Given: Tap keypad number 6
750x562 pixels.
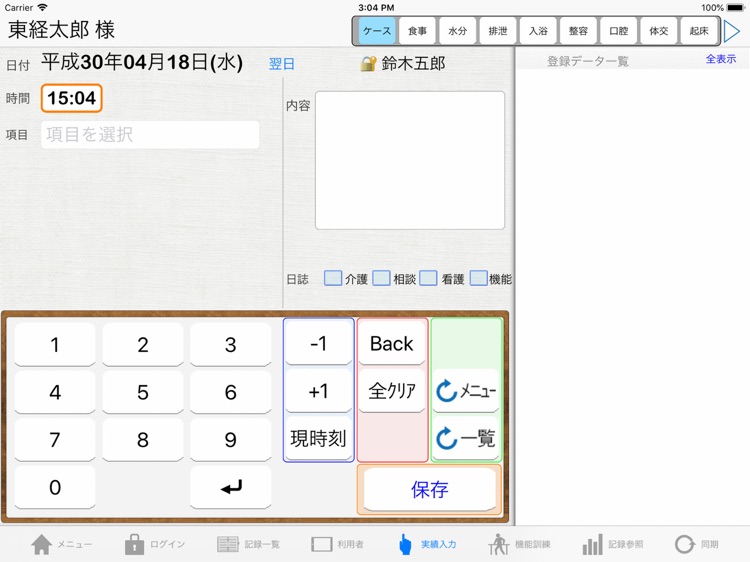Looking at the screenshot, I should [x=231, y=392].
